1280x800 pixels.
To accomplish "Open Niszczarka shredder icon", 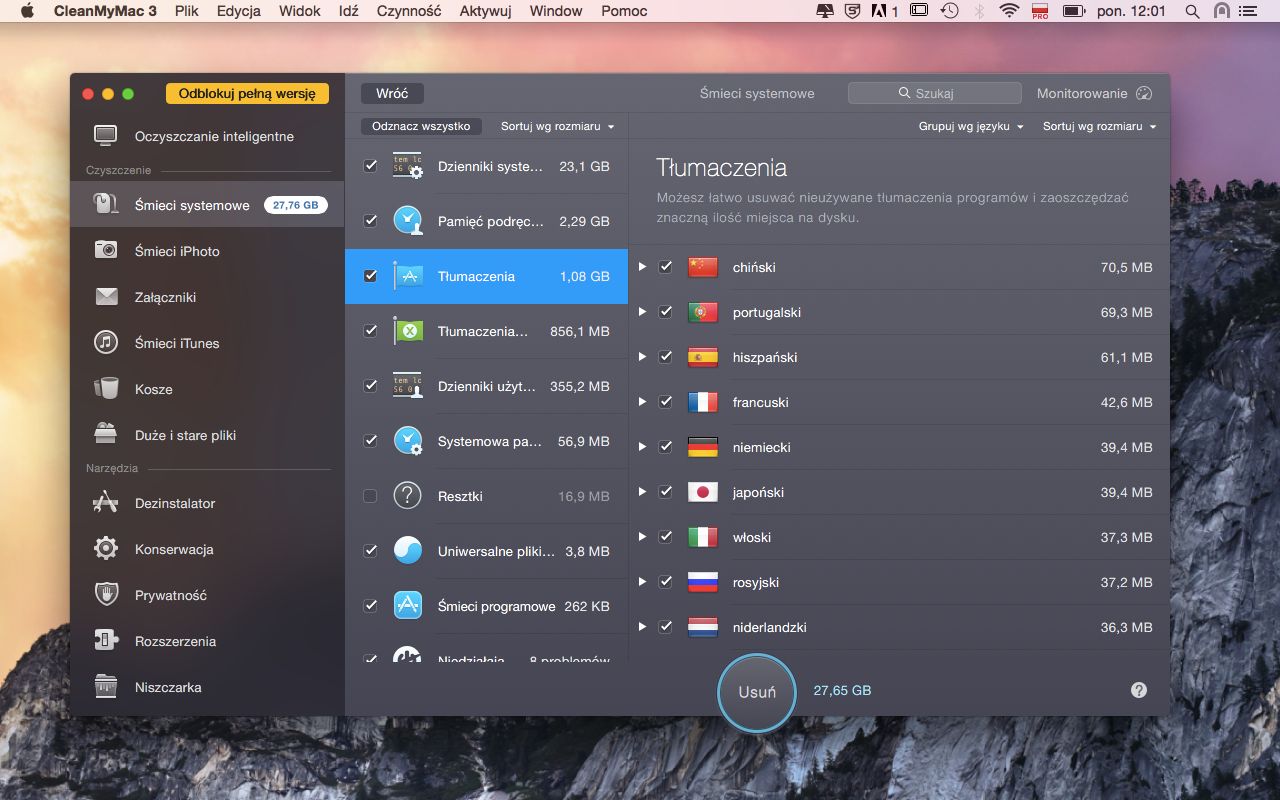I will tap(106, 687).
